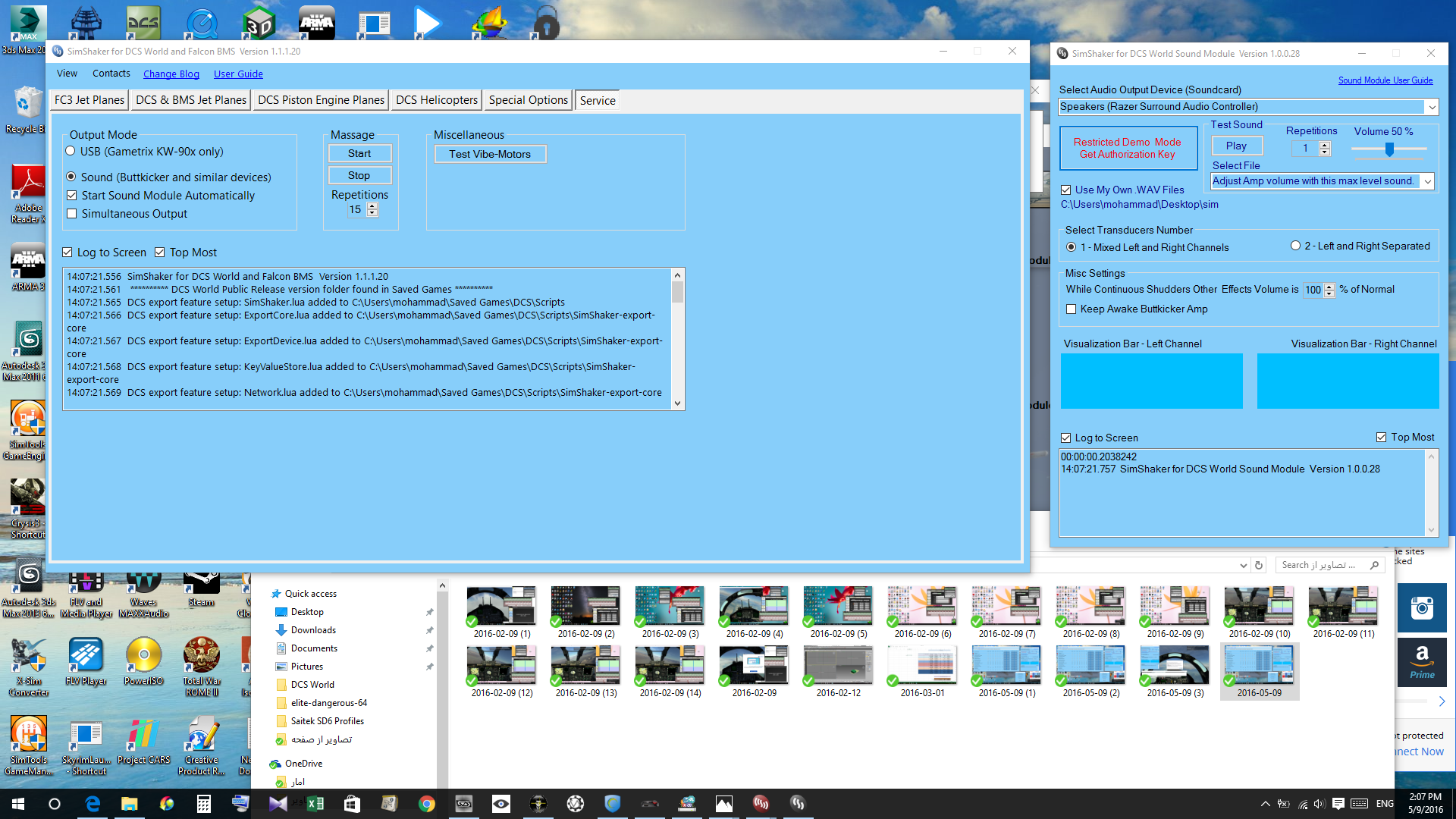Open the Recycle Bin desktop icon
Screen dimensions: 1456x819
pyautogui.click(x=27, y=110)
